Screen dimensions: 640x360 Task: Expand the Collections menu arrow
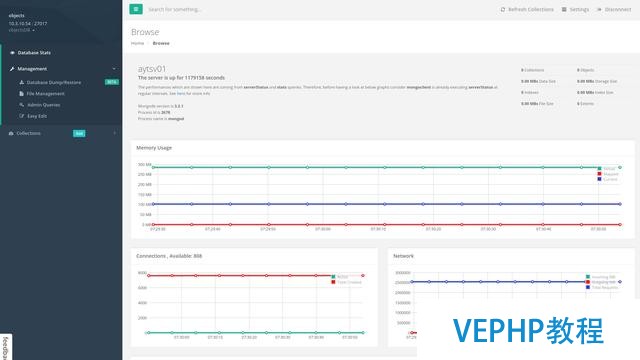(115, 133)
